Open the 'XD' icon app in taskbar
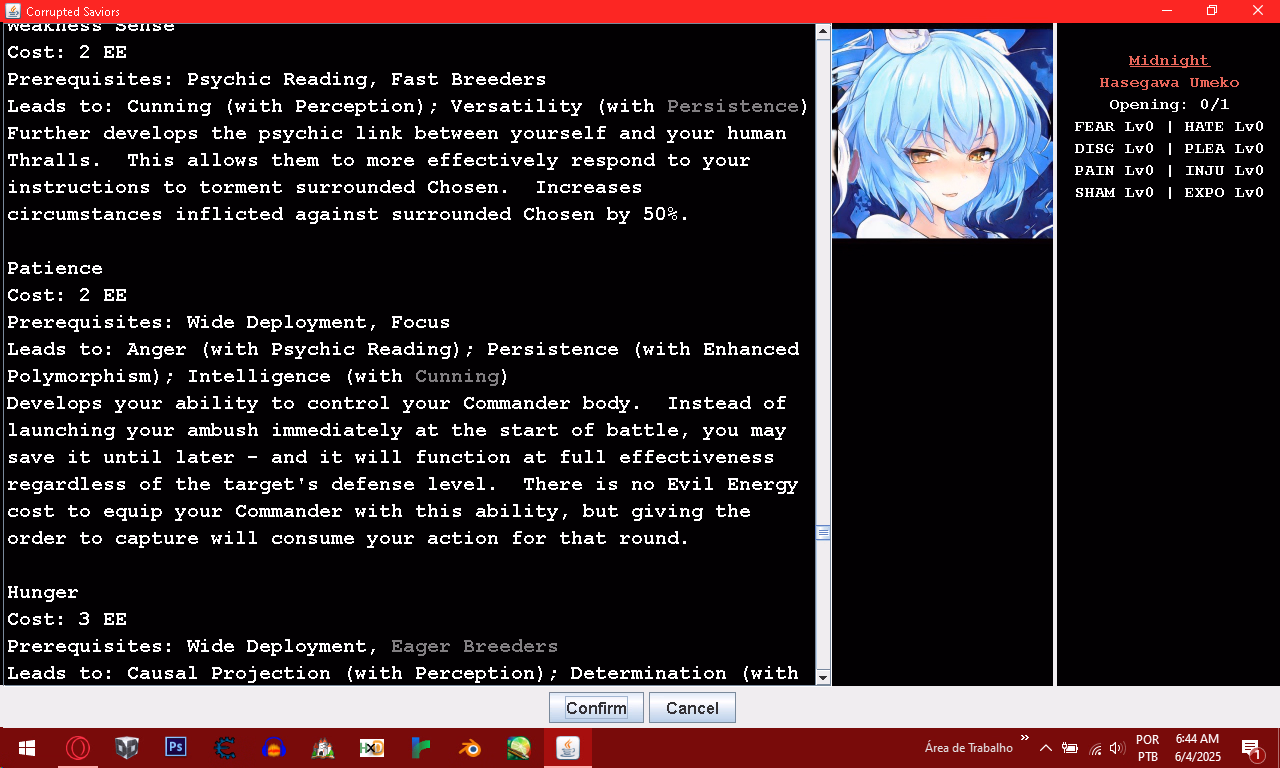 pyautogui.click(x=372, y=748)
